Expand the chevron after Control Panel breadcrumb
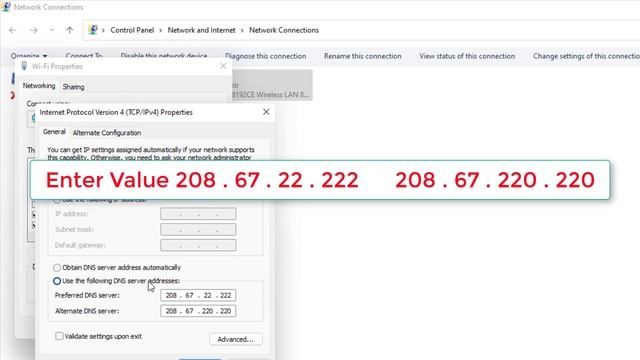This screenshot has height=360, width=640. 161,30
